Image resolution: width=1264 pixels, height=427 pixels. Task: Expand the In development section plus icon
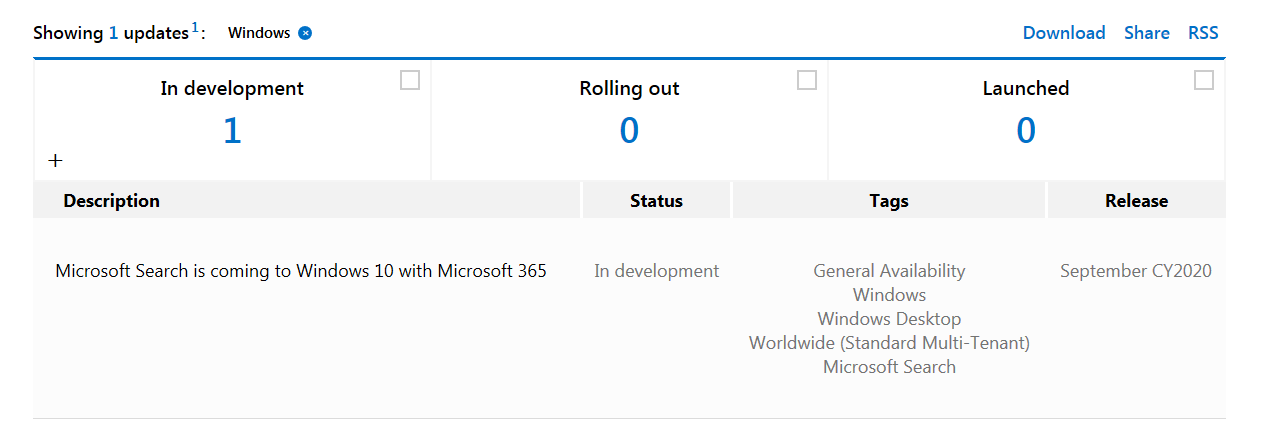[55, 160]
